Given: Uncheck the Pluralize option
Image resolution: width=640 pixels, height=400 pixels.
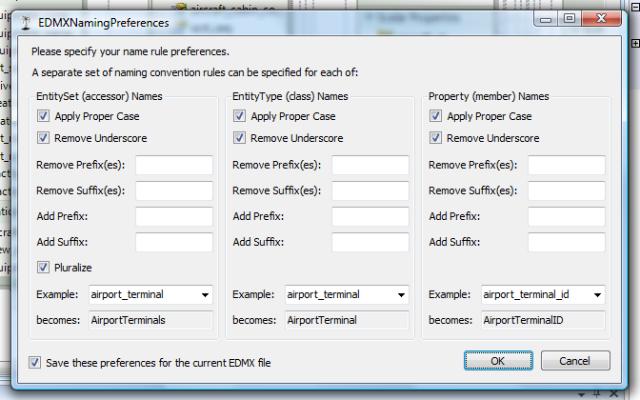Looking at the screenshot, I should 43,267.
